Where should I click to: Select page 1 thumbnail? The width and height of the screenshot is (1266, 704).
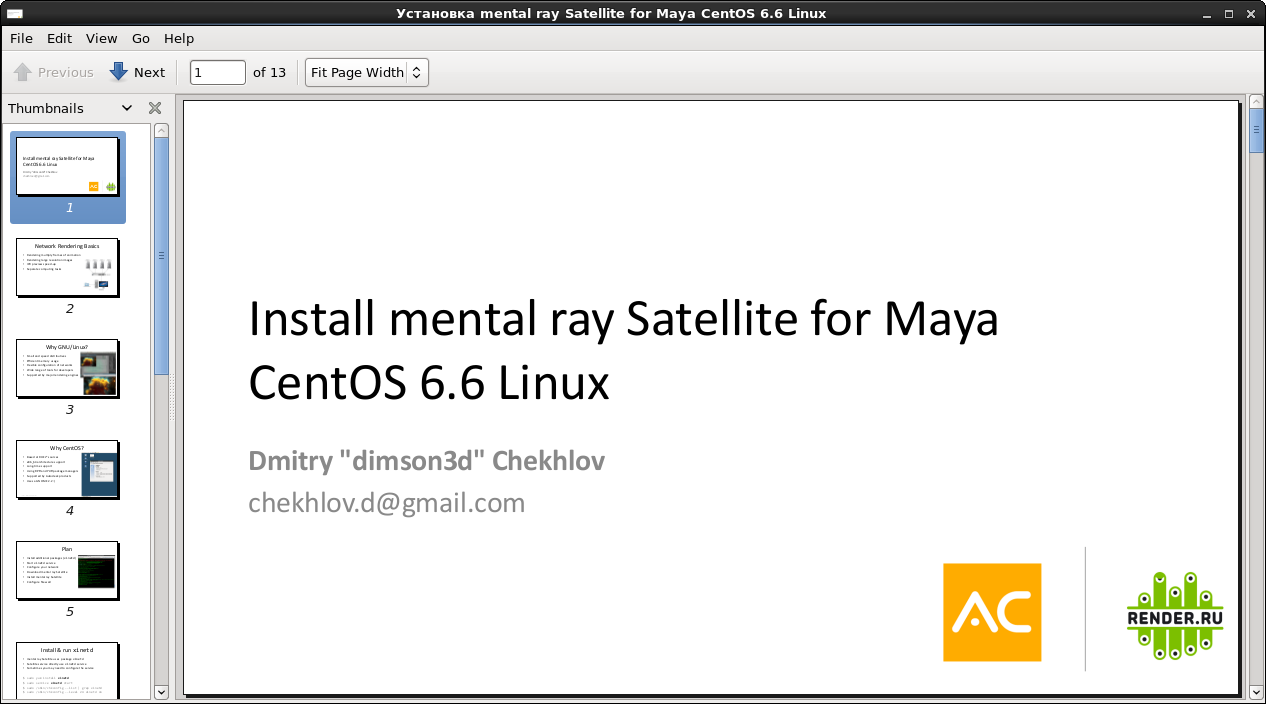[x=68, y=176]
